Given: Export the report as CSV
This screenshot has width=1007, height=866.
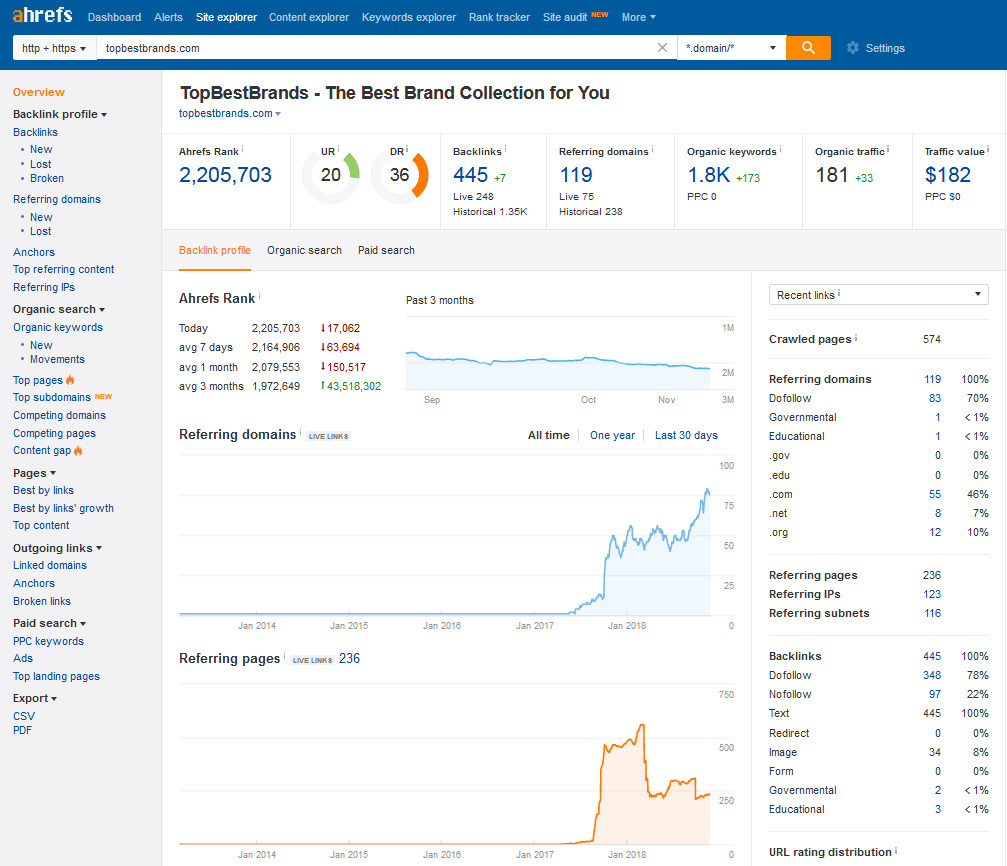Looking at the screenshot, I should tap(24, 716).
